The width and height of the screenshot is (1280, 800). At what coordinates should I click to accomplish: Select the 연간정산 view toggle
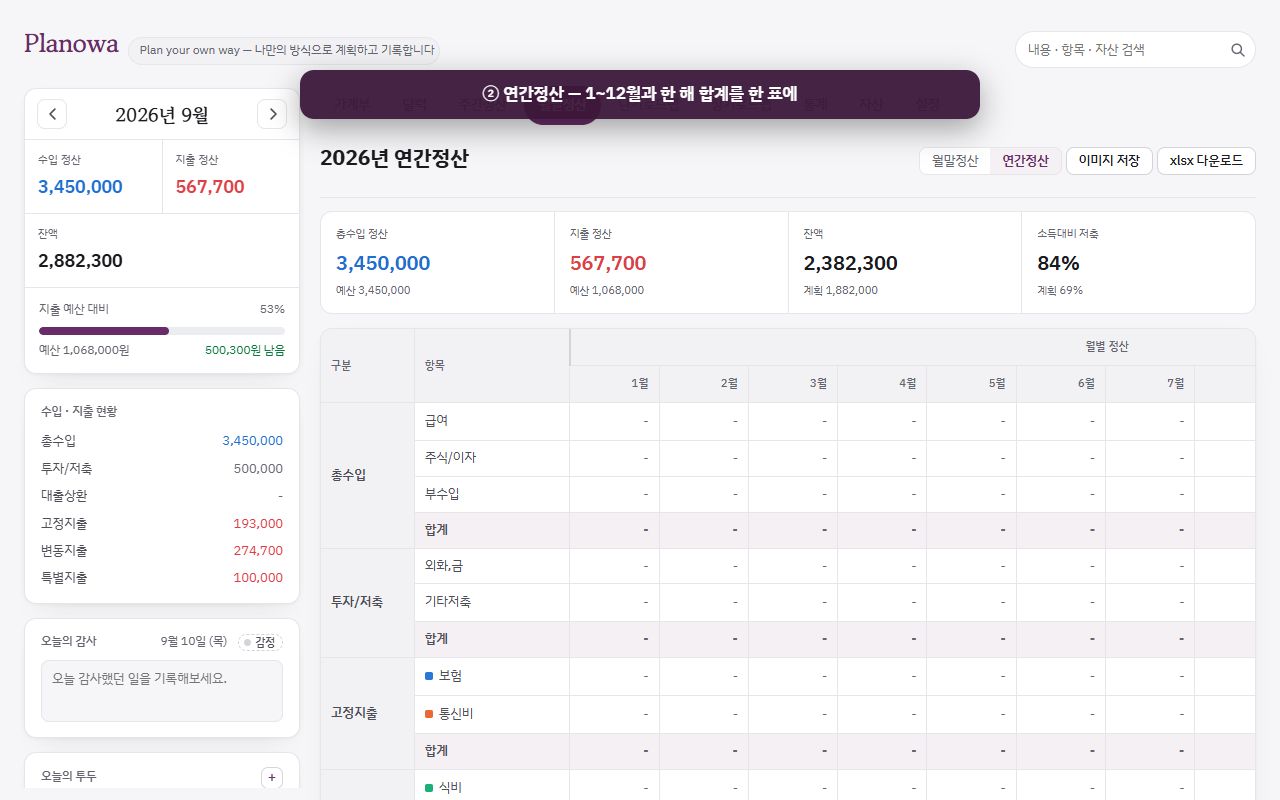1025,161
